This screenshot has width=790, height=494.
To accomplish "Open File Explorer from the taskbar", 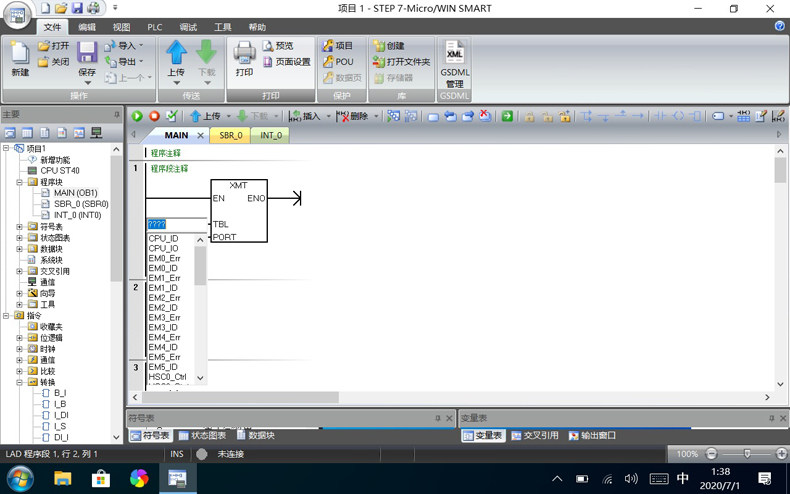I will point(63,478).
